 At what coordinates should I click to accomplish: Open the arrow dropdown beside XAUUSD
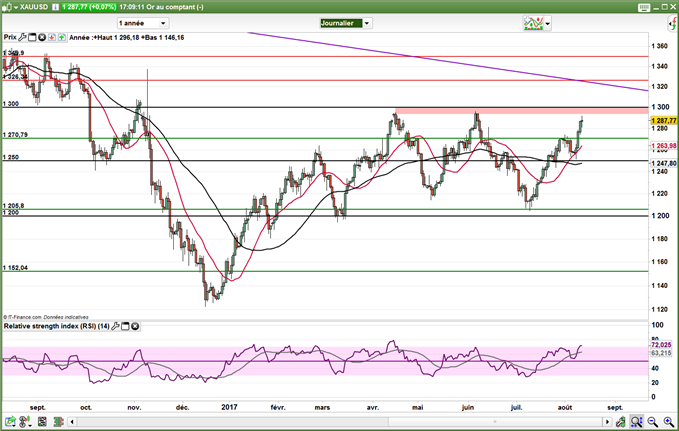click(16, 7)
